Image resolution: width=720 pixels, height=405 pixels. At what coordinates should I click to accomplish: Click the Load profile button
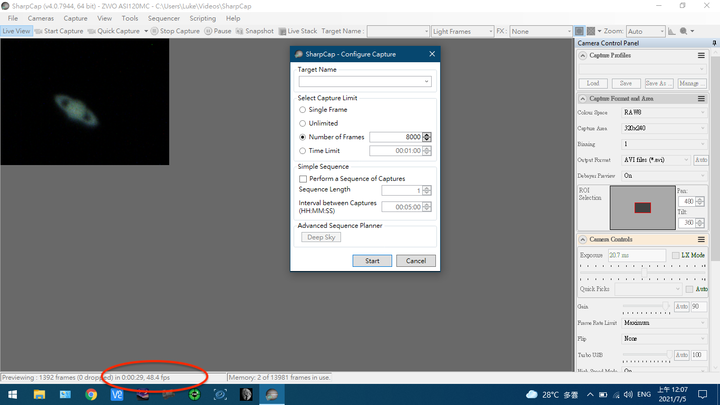593,84
